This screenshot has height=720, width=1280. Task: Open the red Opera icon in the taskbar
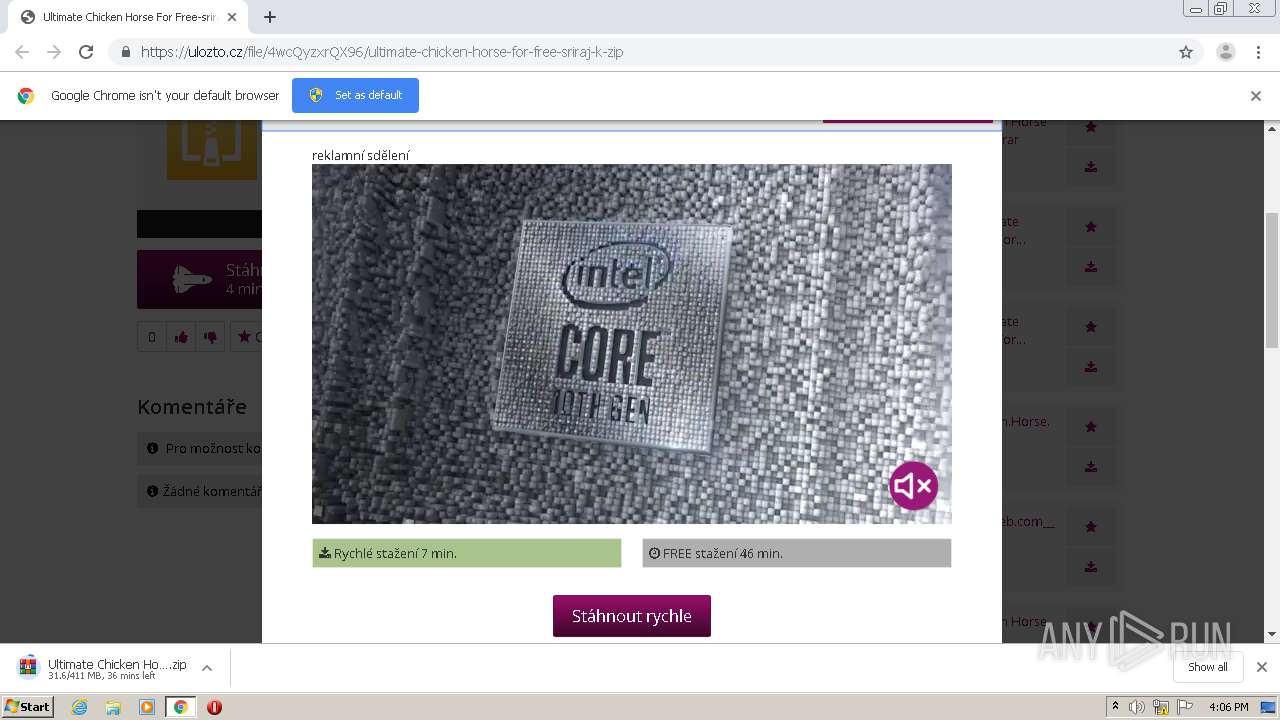[x=214, y=707]
